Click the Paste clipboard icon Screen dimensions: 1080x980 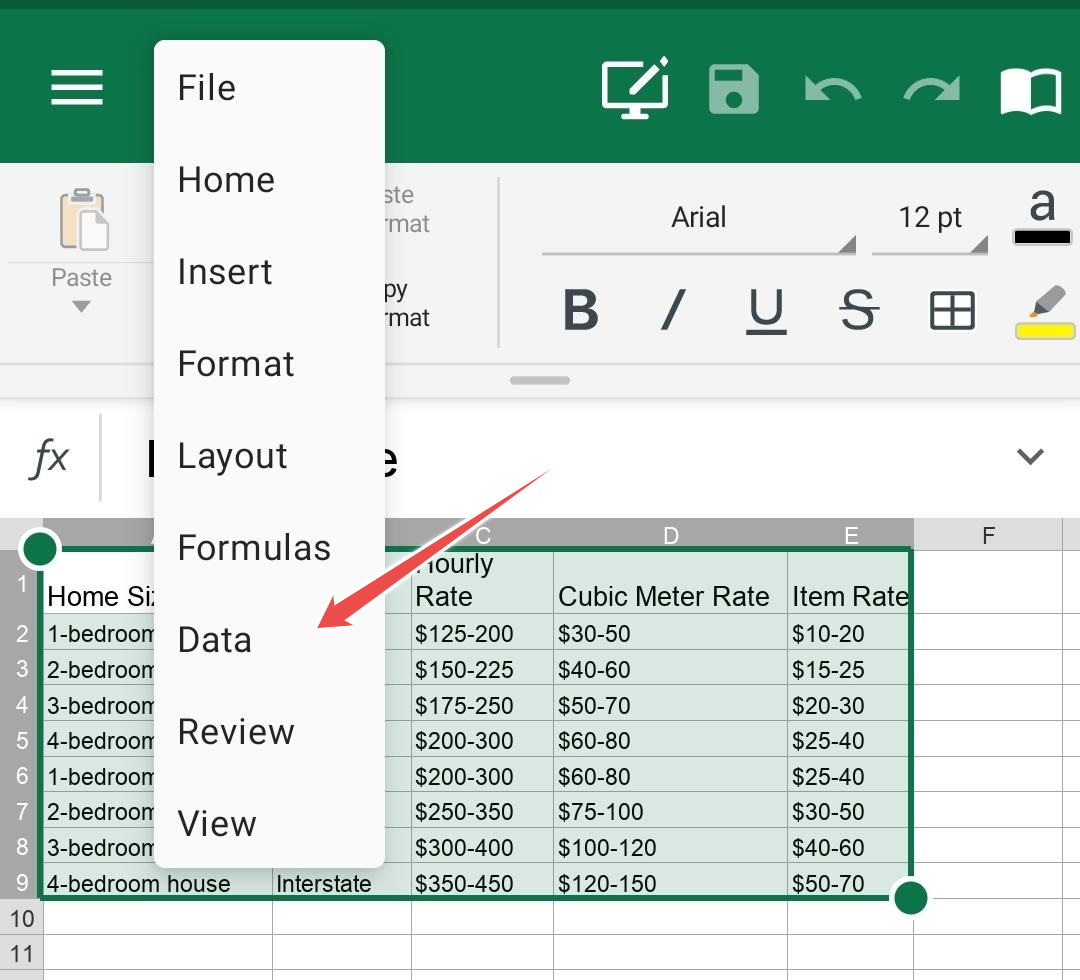pyautogui.click(x=83, y=220)
